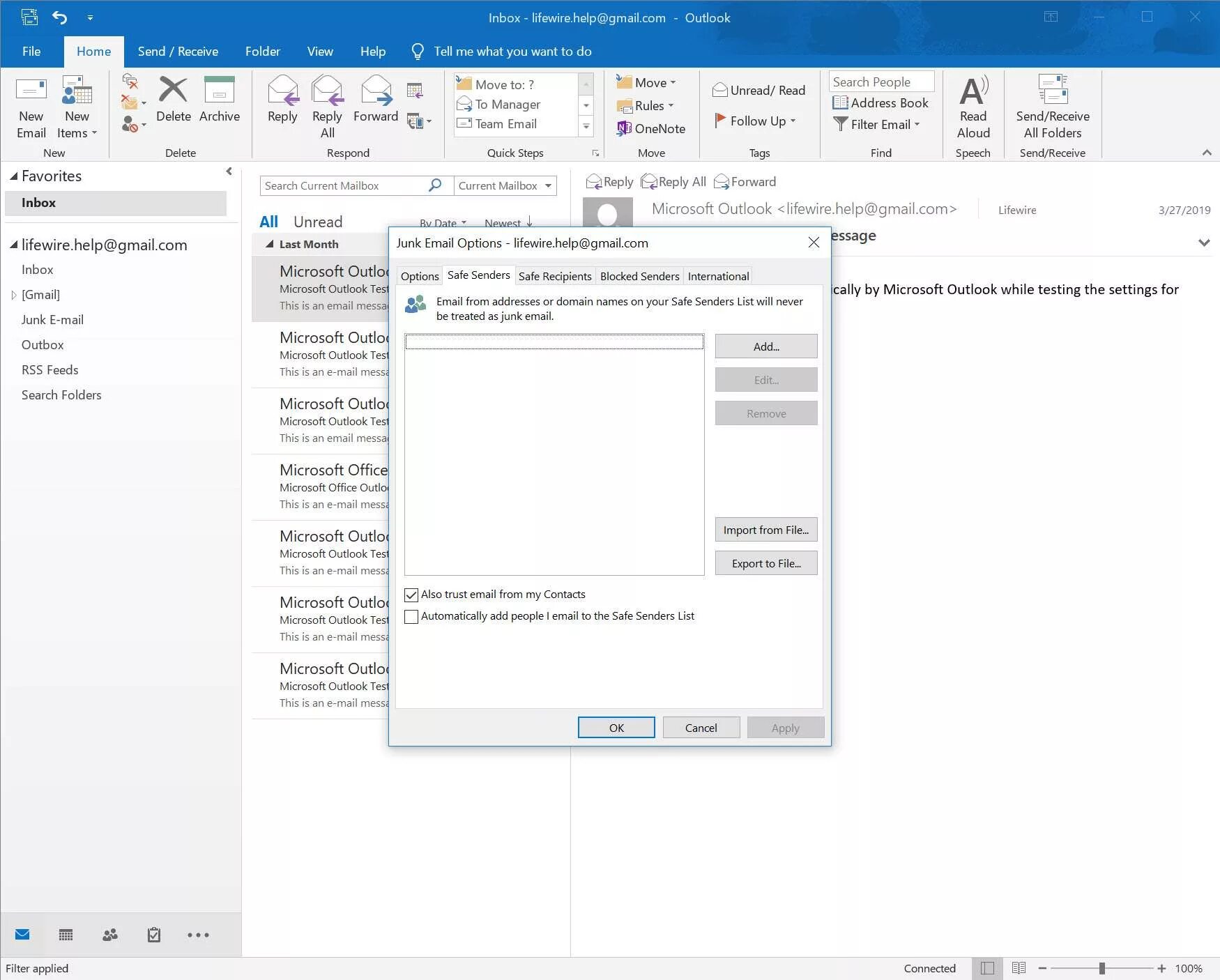Open the Rules dropdown
The width and height of the screenshot is (1220, 980).
pos(646,105)
